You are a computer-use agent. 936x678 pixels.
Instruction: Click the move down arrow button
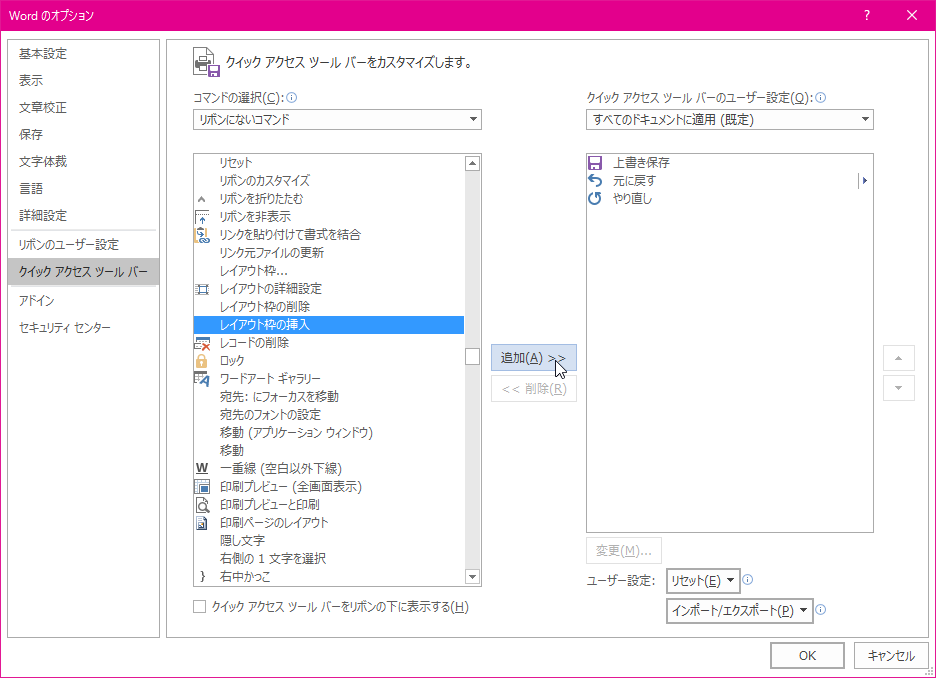898,388
